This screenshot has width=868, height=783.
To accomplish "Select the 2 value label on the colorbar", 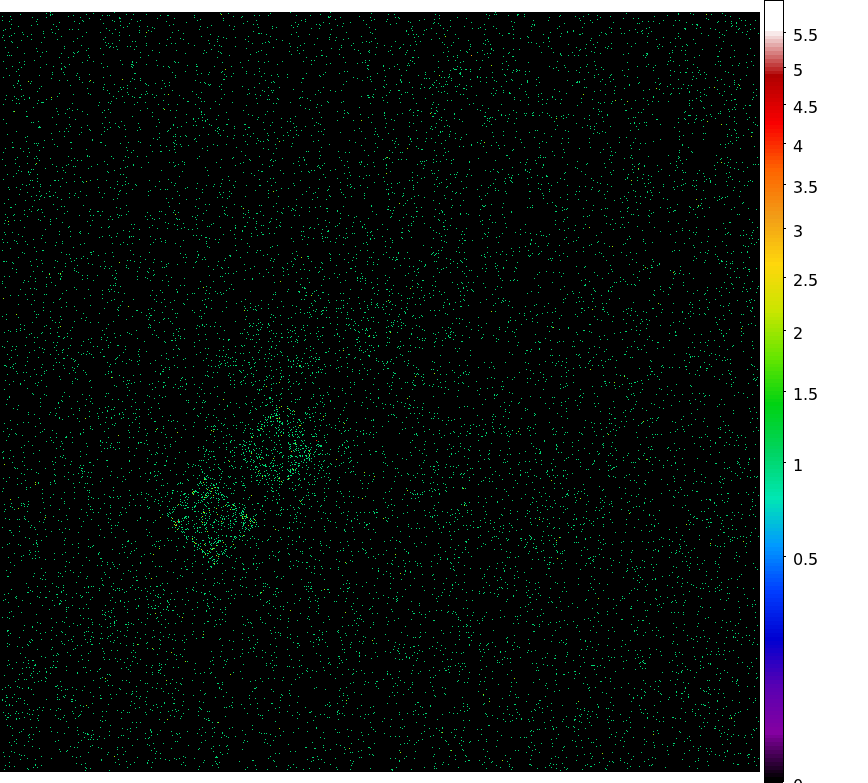I will tap(798, 333).
